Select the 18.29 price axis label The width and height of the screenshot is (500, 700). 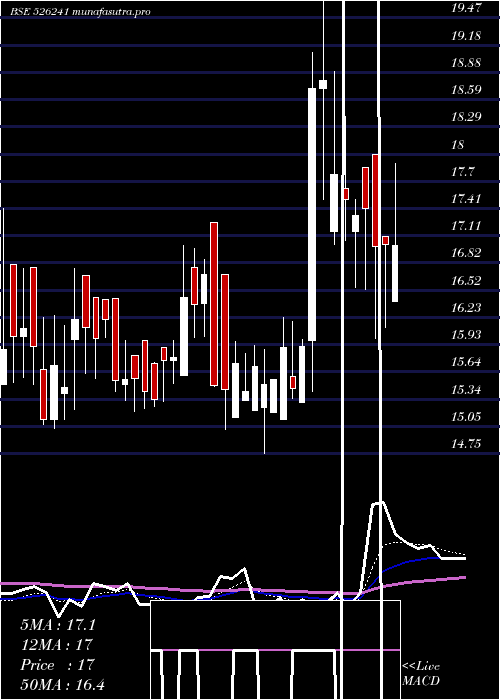[x=466, y=117]
